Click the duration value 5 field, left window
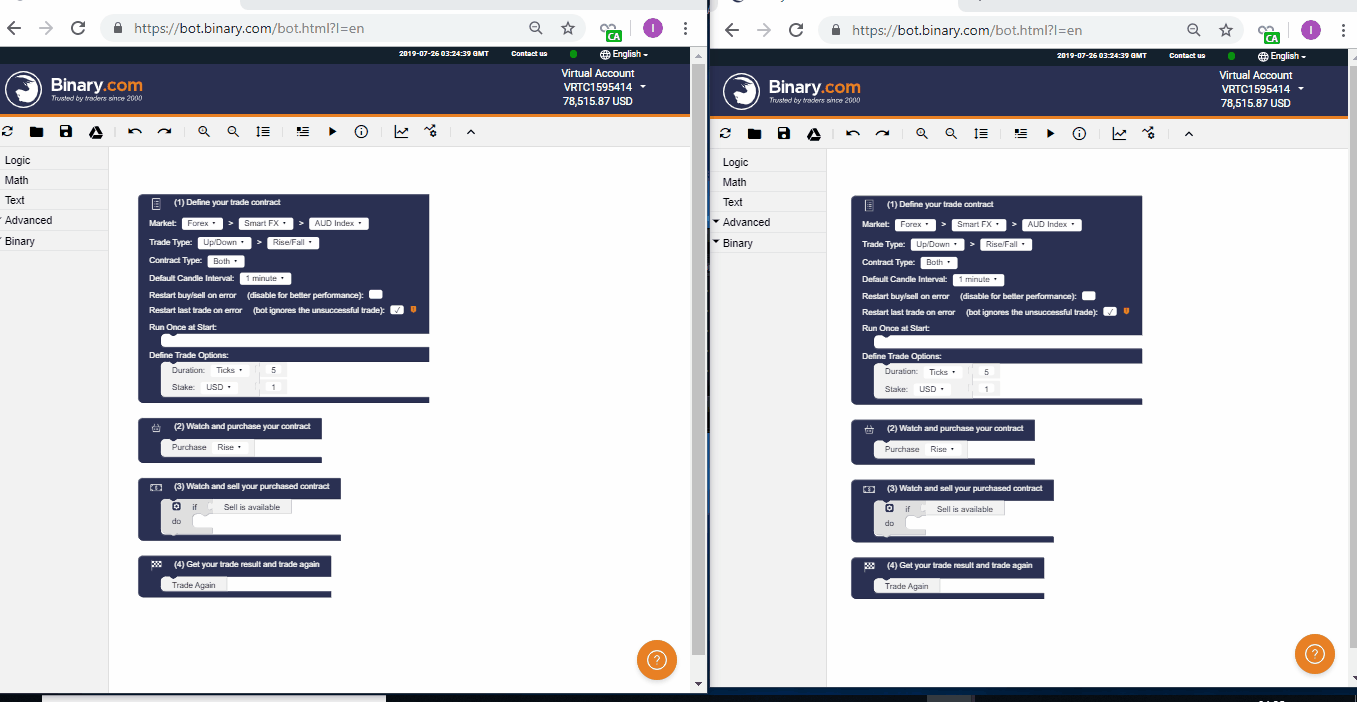 coord(273,370)
